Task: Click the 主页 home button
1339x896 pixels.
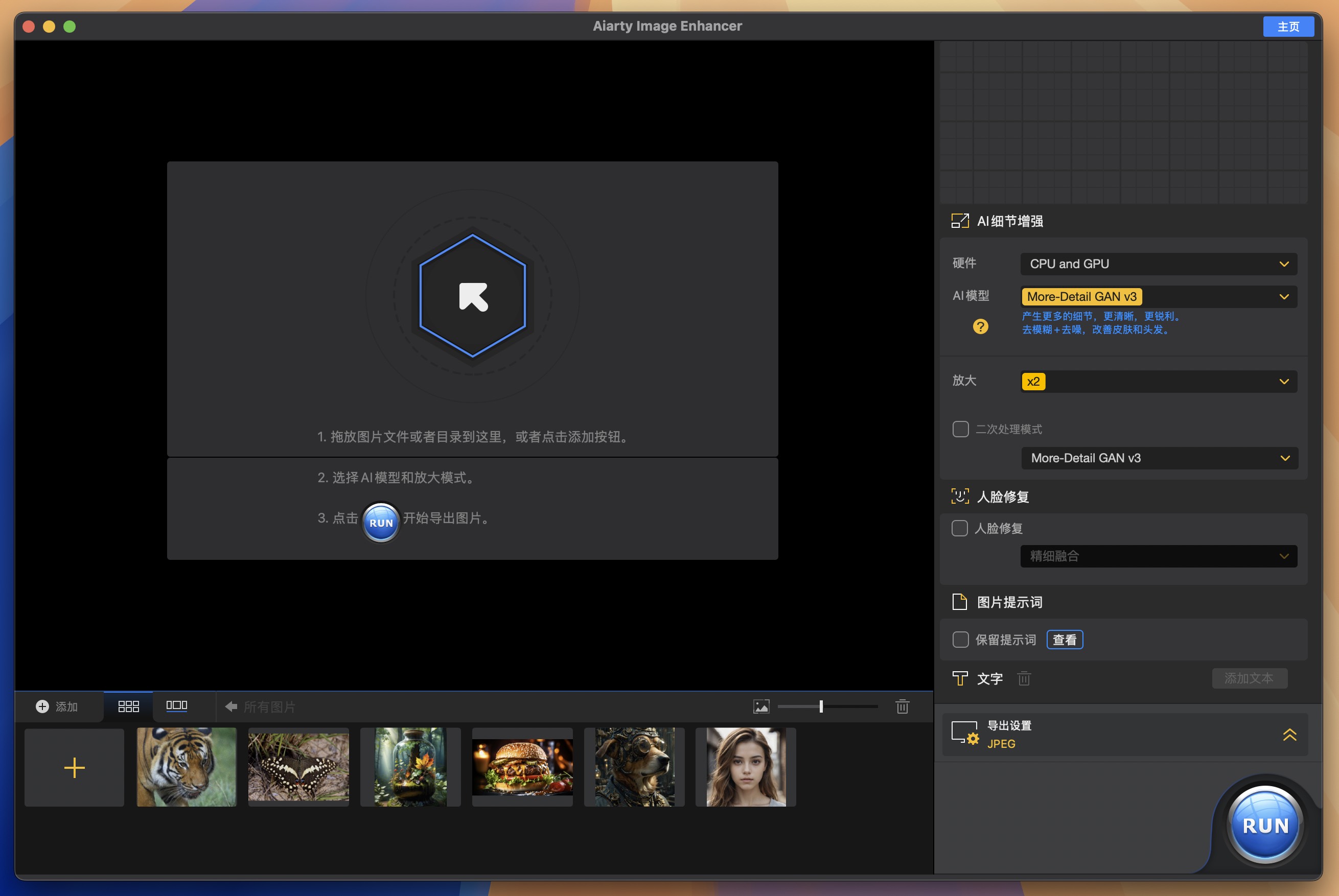Action: (x=1288, y=26)
